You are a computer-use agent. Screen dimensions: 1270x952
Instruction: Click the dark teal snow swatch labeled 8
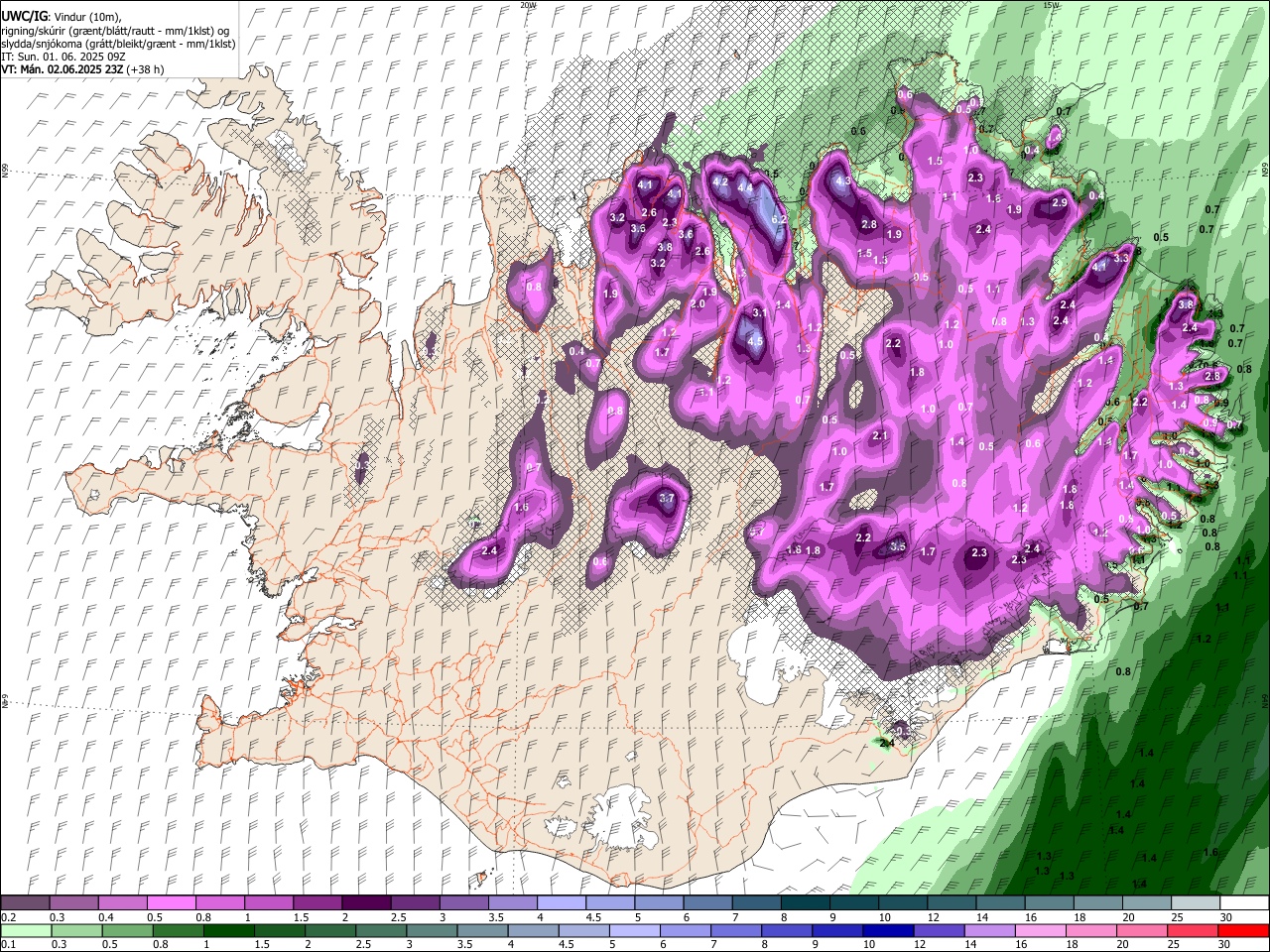click(805, 903)
